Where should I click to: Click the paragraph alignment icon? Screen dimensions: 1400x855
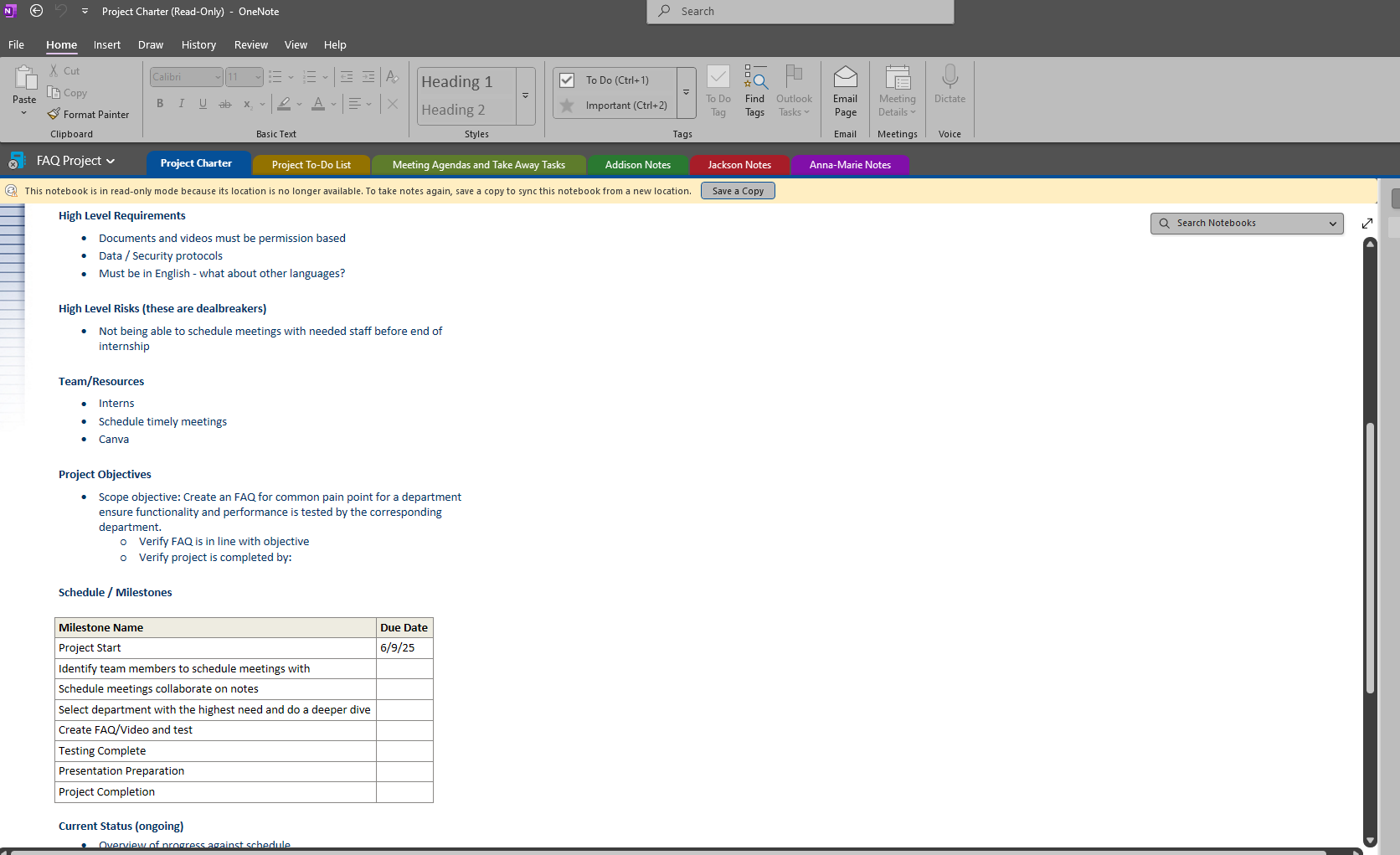coord(355,104)
